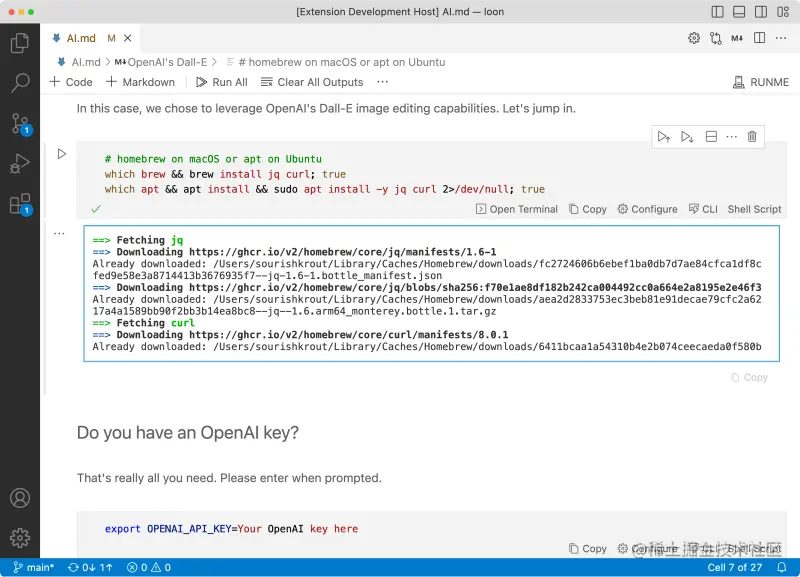Open the Customize Layout icon

783,12
